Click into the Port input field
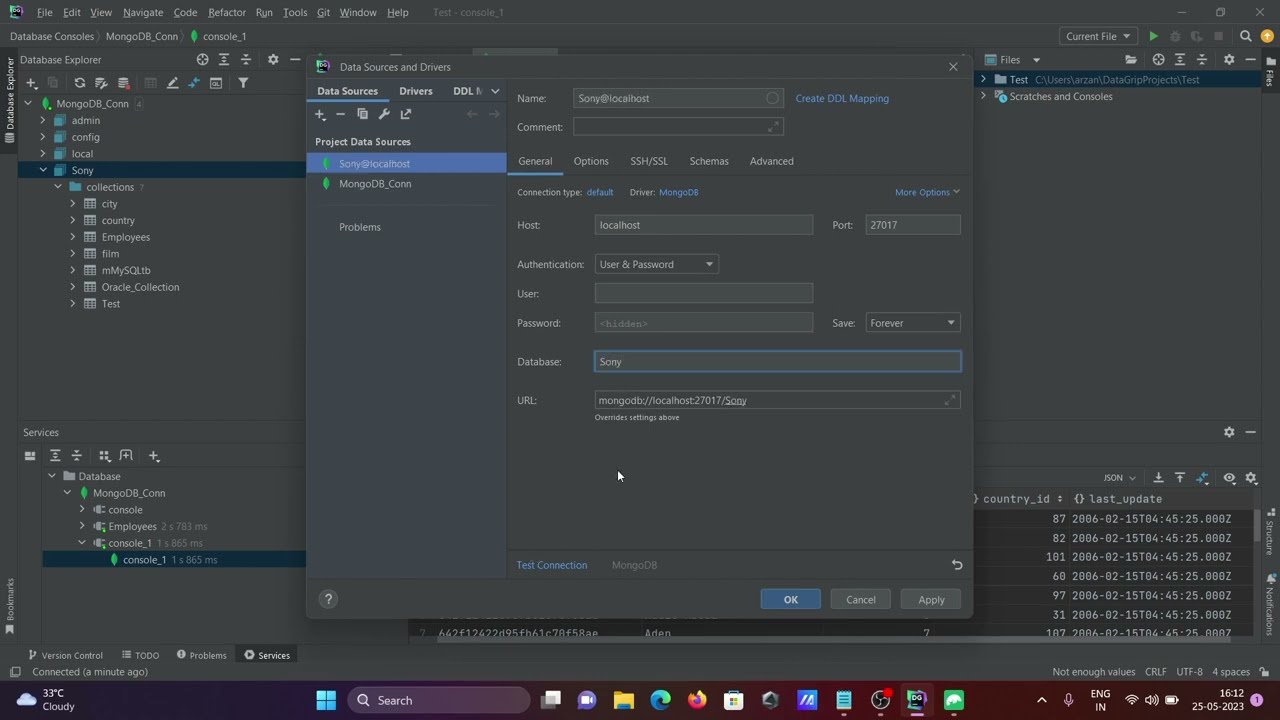Viewport: 1280px width, 720px height. coord(913,225)
